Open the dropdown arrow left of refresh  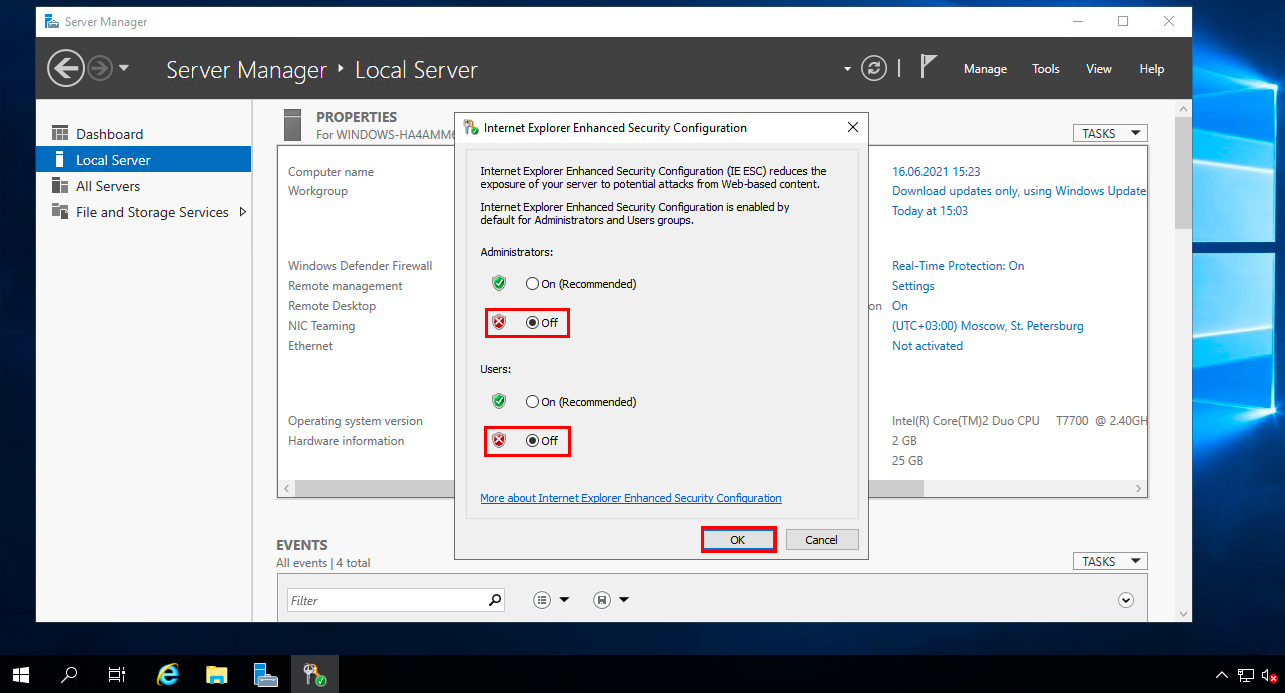click(x=847, y=69)
